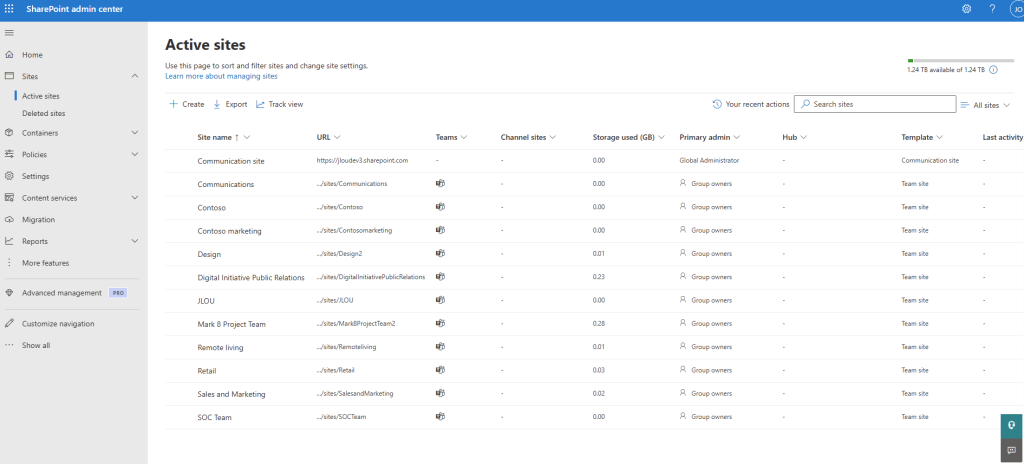Click the Home house icon
Image resolution: width=1024 pixels, height=464 pixels.
coord(9,55)
